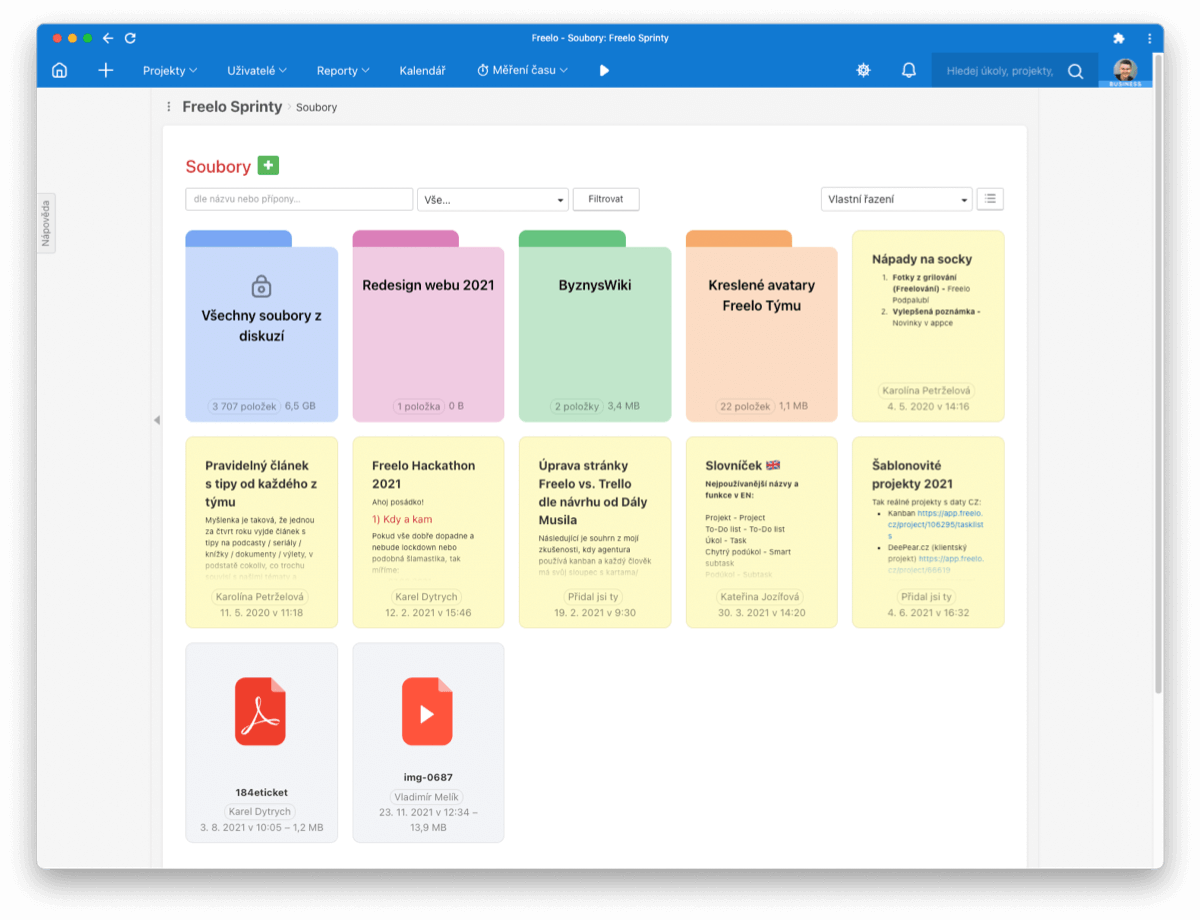Reload the page with the refresh icon
This screenshot has width=1200, height=920.
pyautogui.click(x=130, y=38)
